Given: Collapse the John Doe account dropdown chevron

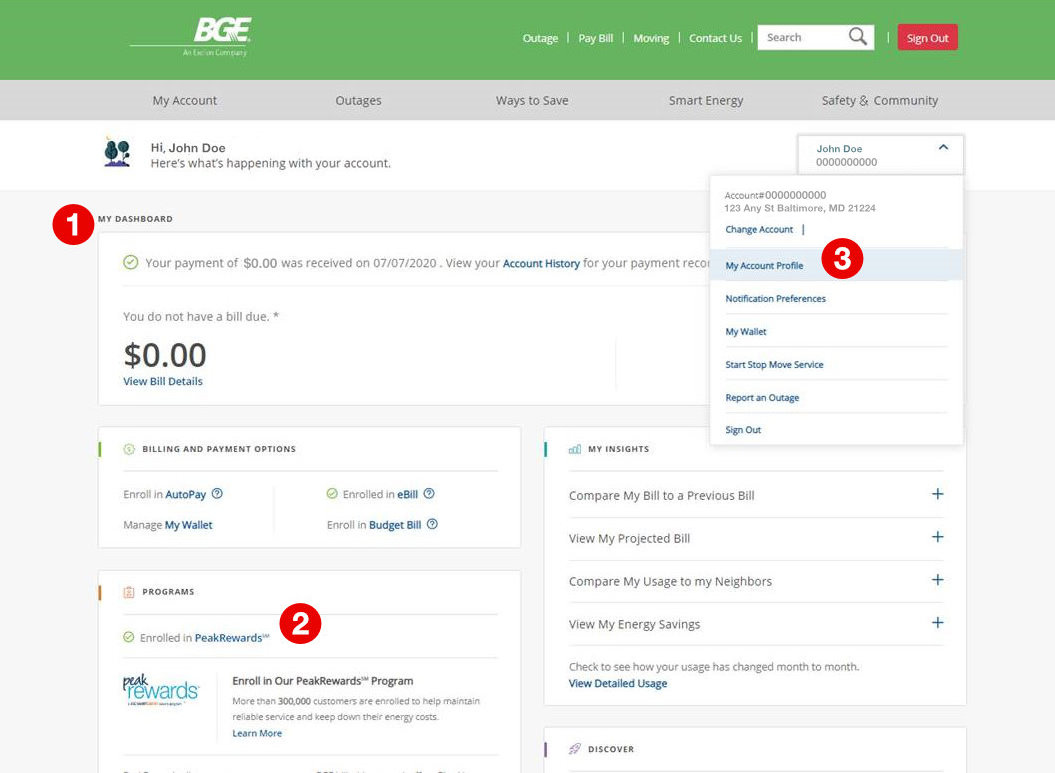Looking at the screenshot, I should pos(942,147).
